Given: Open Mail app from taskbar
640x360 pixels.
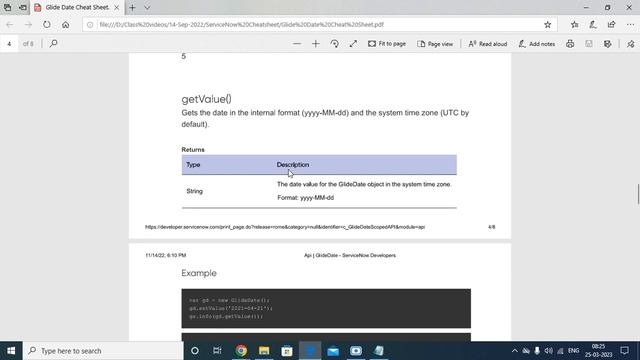Looking at the screenshot, I should pos(333,351).
